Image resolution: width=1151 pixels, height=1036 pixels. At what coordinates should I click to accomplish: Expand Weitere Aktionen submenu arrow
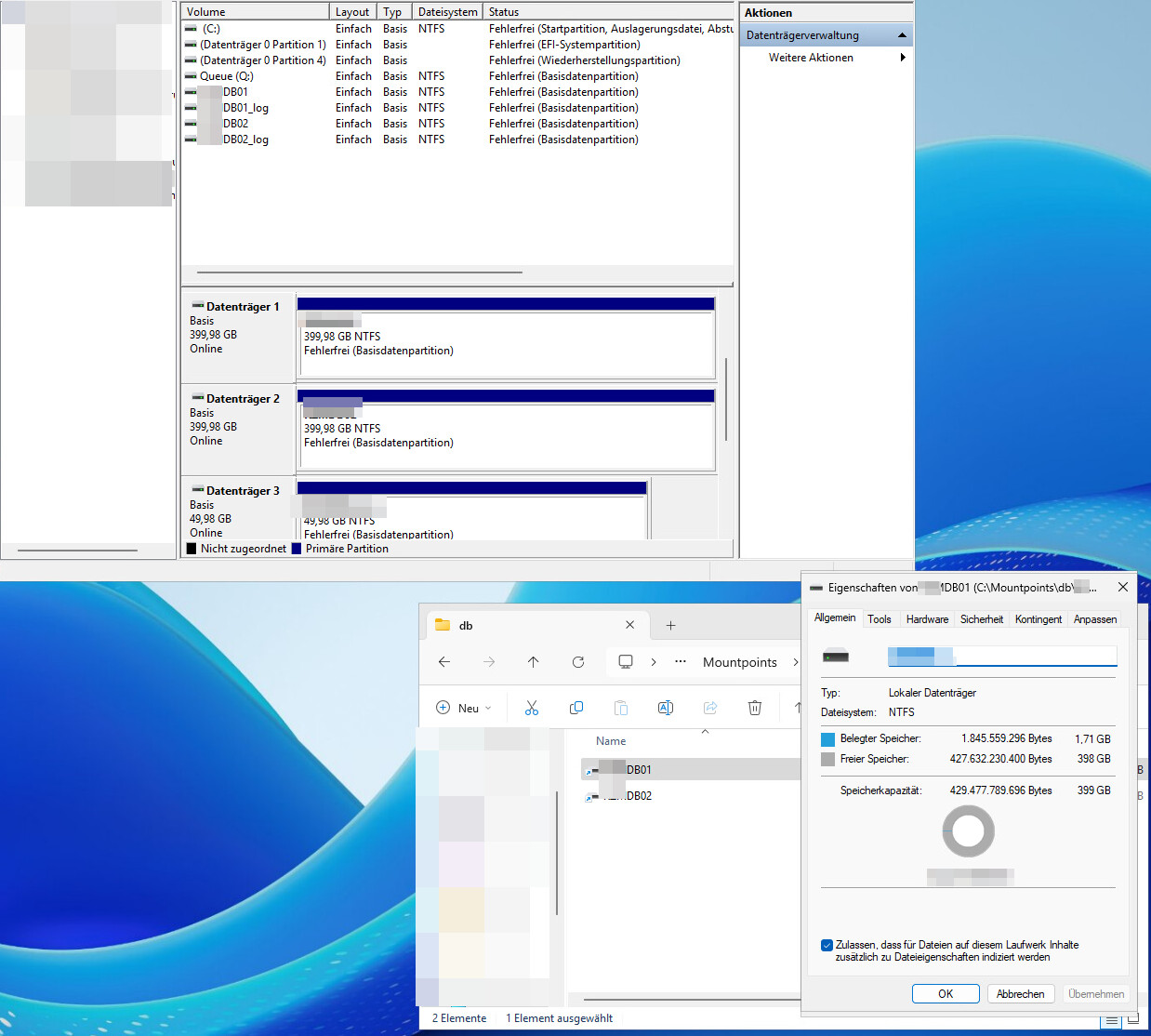coord(902,58)
